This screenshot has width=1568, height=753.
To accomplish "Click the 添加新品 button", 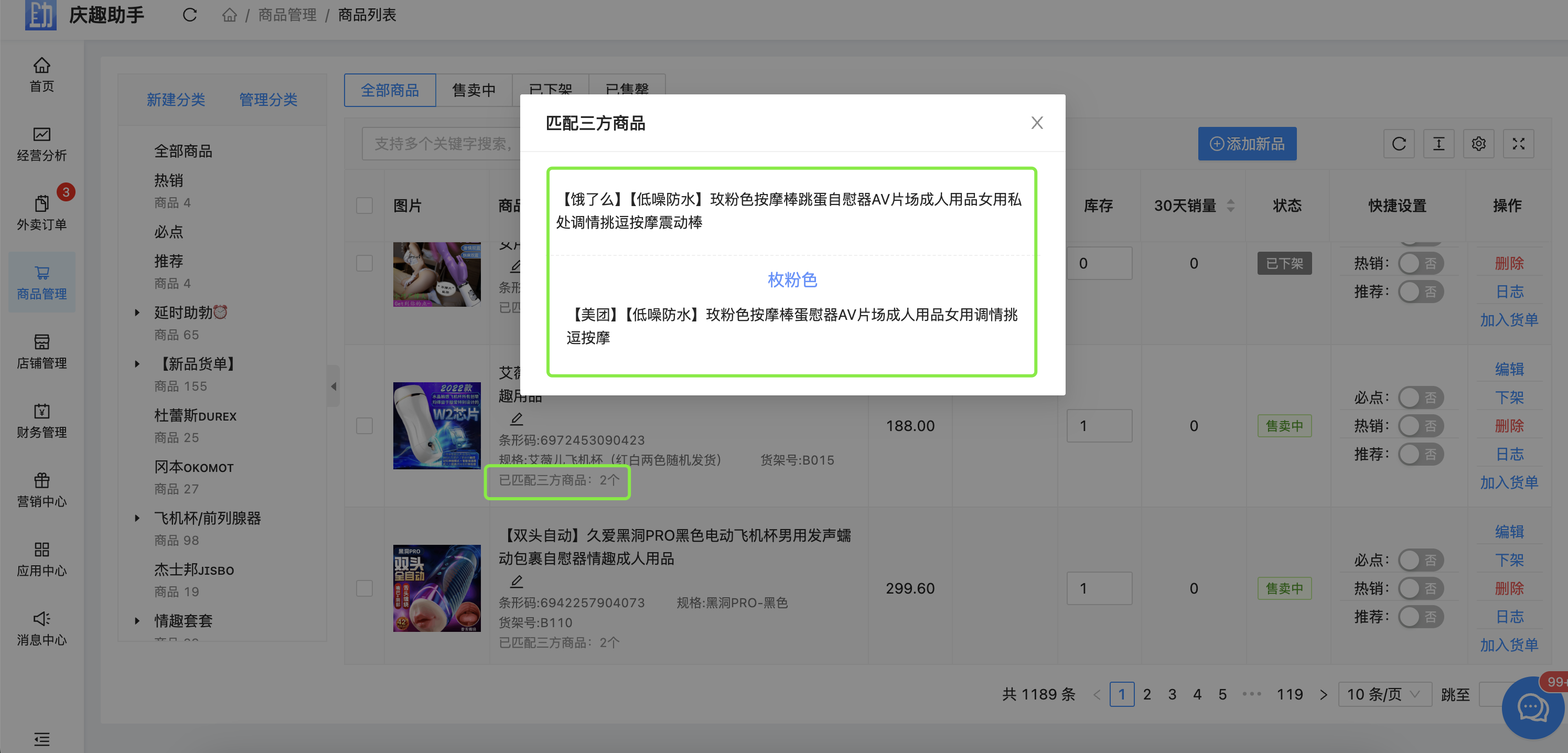I will 1247,144.
